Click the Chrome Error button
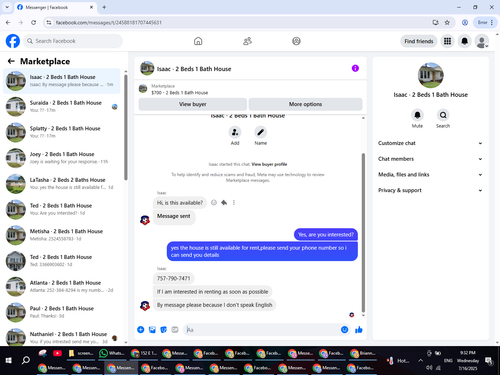500x375 pixels. click(485, 22)
